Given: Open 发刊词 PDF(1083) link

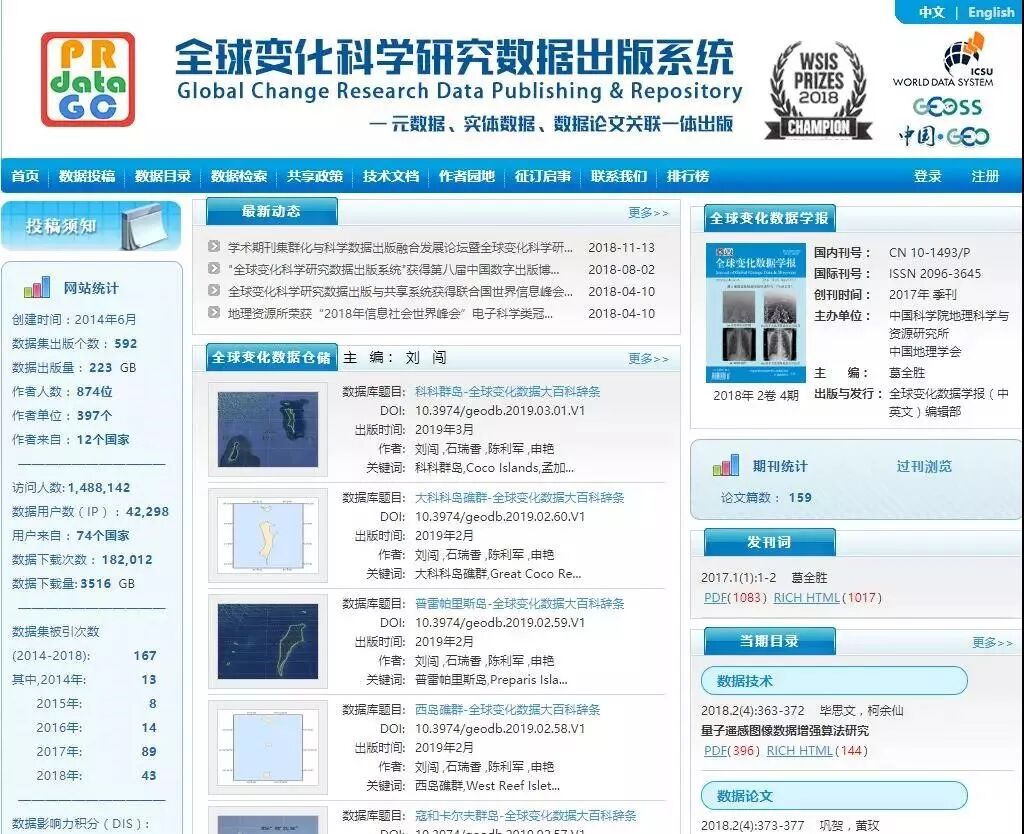Looking at the screenshot, I should click(x=735, y=598).
